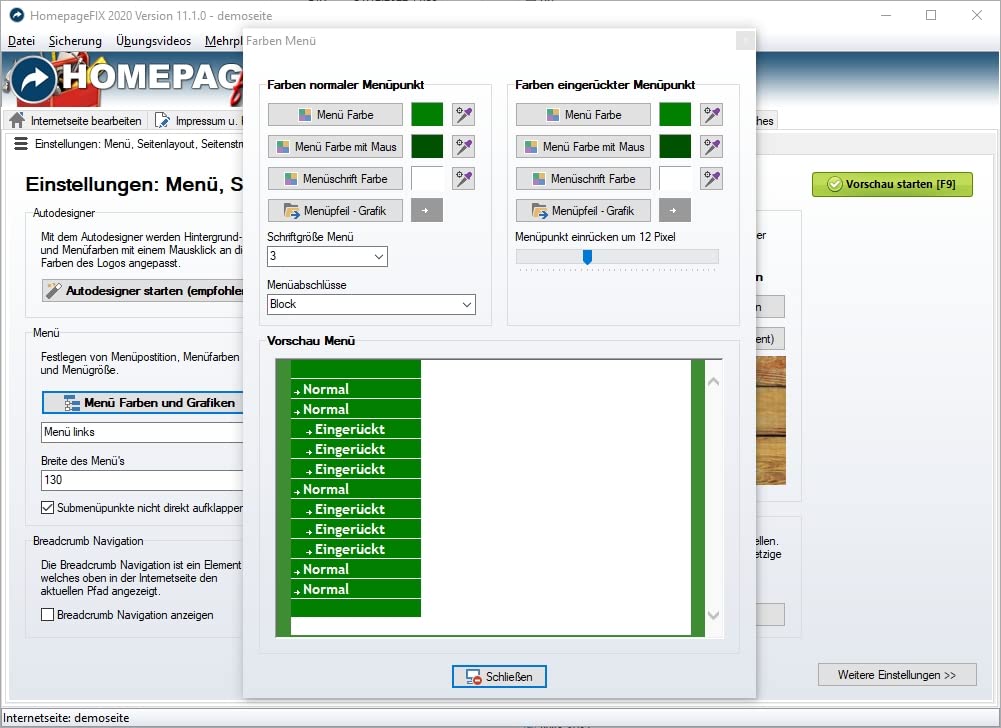Close the Farben Menü dialog via X

744,41
